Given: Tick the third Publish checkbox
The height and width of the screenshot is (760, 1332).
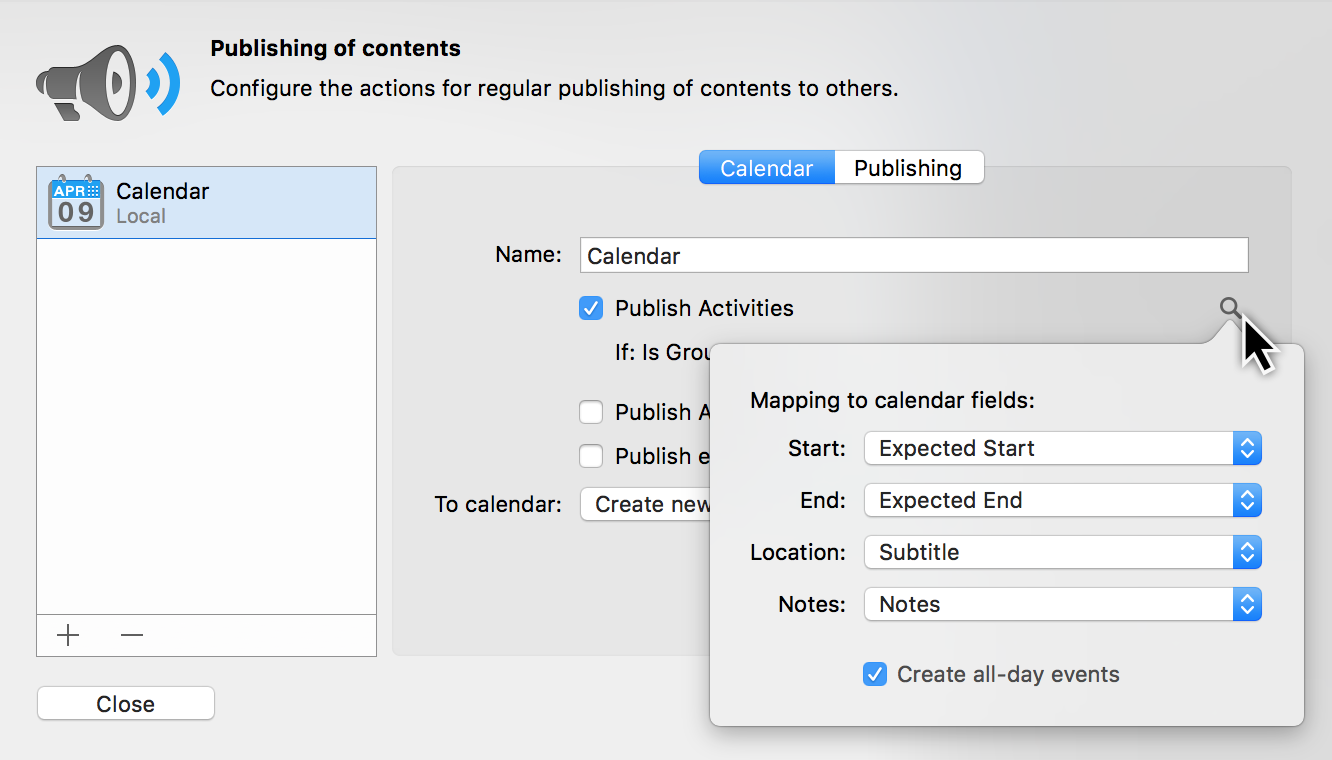Looking at the screenshot, I should coord(591,456).
